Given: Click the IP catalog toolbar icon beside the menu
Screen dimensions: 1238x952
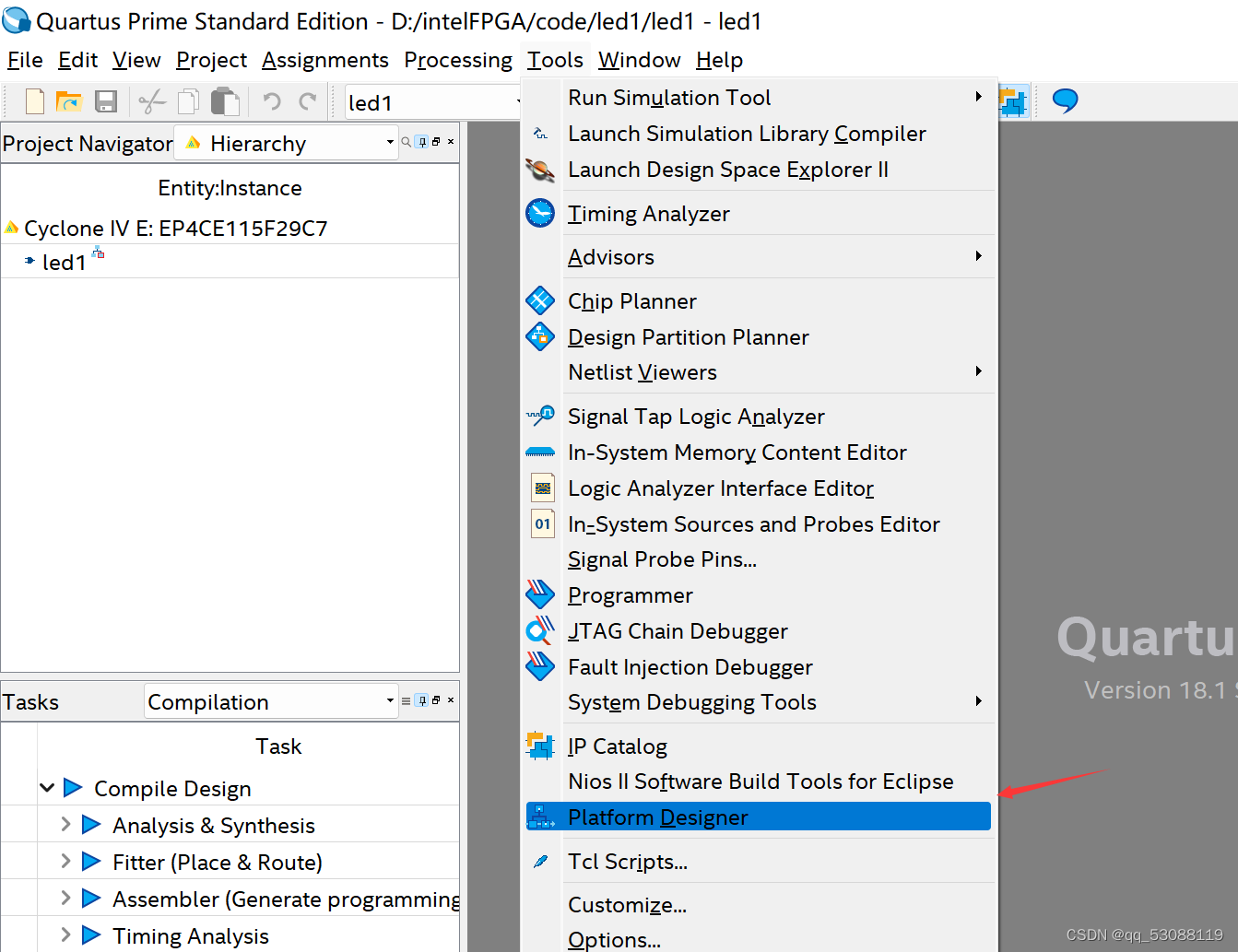Looking at the screenshot, I should 1012,101.
